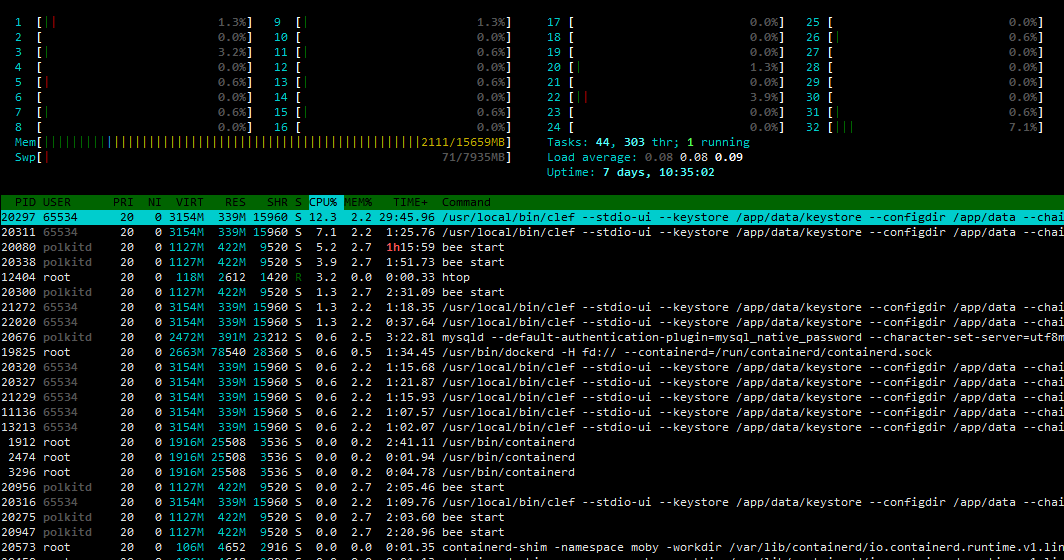
Task: Click the PRI column header
Action: (124, 202)
